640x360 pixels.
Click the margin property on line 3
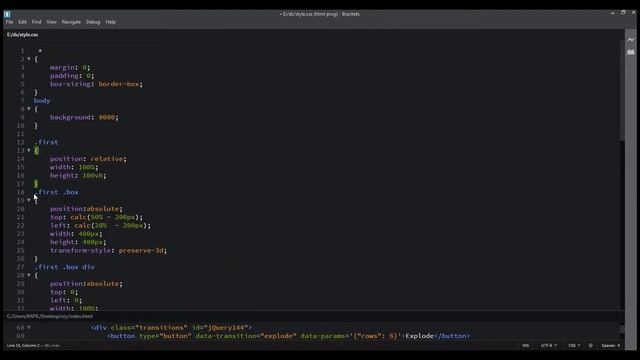[x=62, y=67]
